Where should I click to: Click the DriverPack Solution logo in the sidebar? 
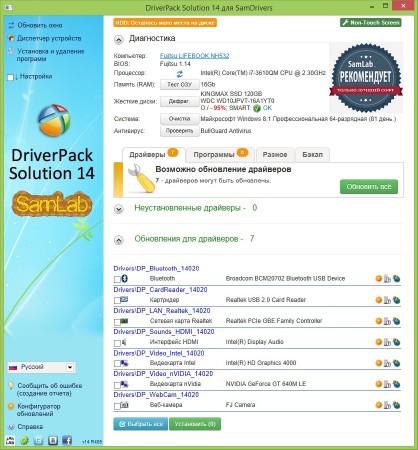tap(54, 120)
